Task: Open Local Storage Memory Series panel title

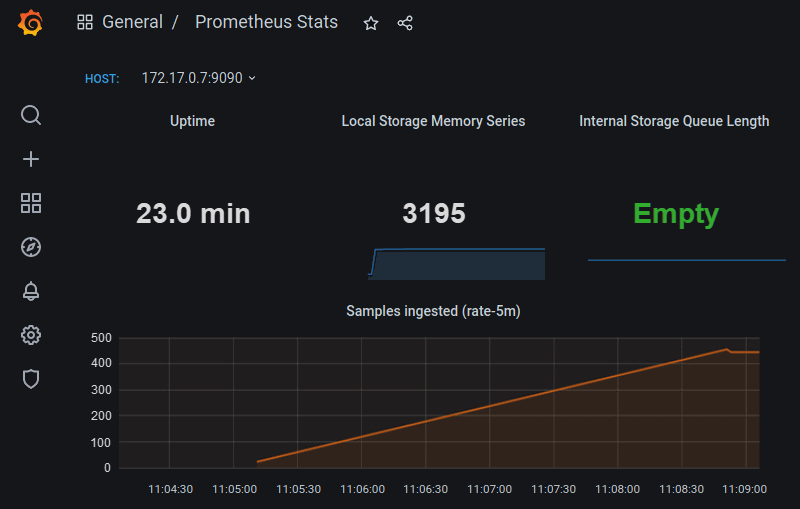Action: [433, 121]
